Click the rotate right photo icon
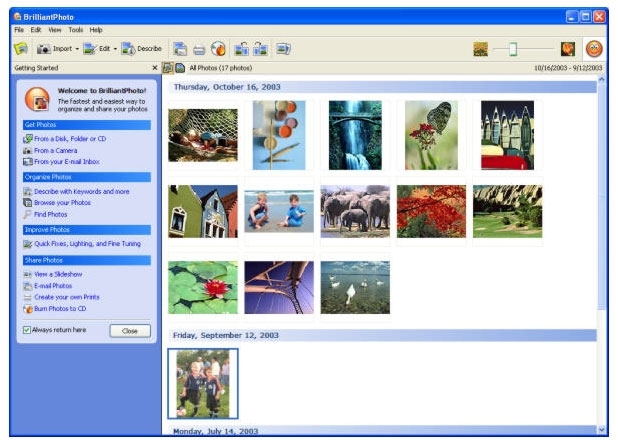618x443 pixels. 260,49
